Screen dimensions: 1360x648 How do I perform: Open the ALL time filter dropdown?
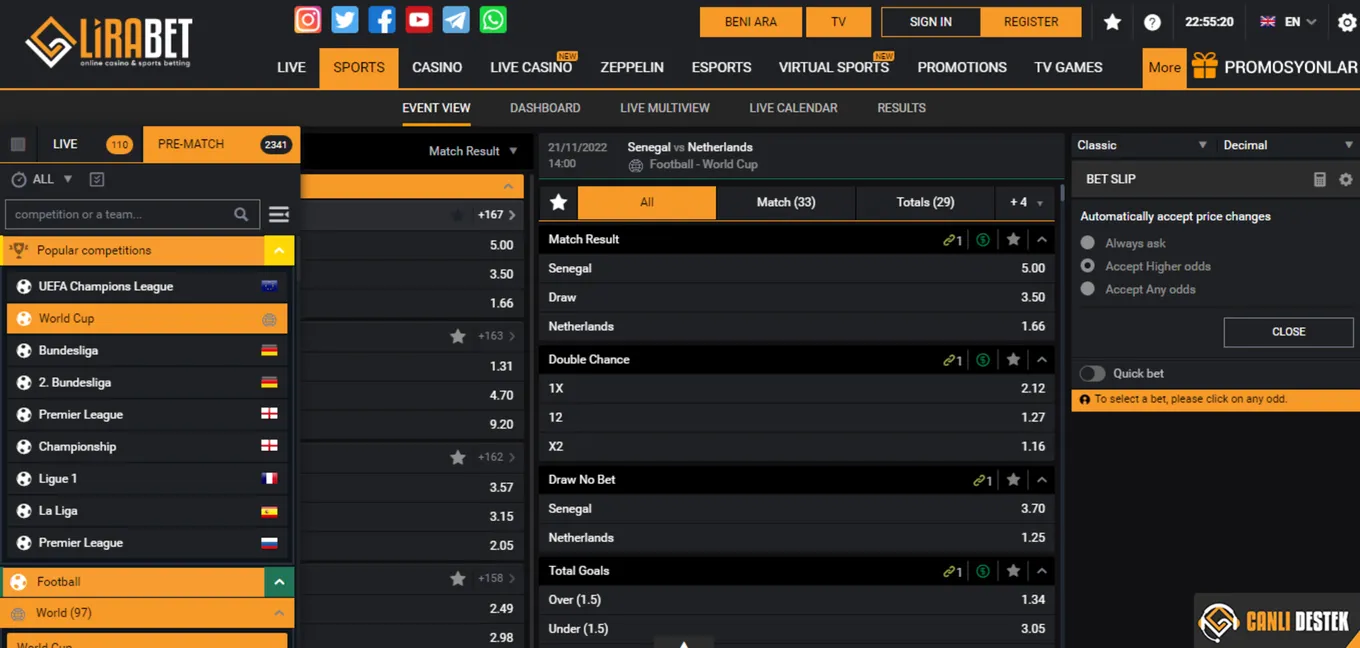click(x=42, y=180)
